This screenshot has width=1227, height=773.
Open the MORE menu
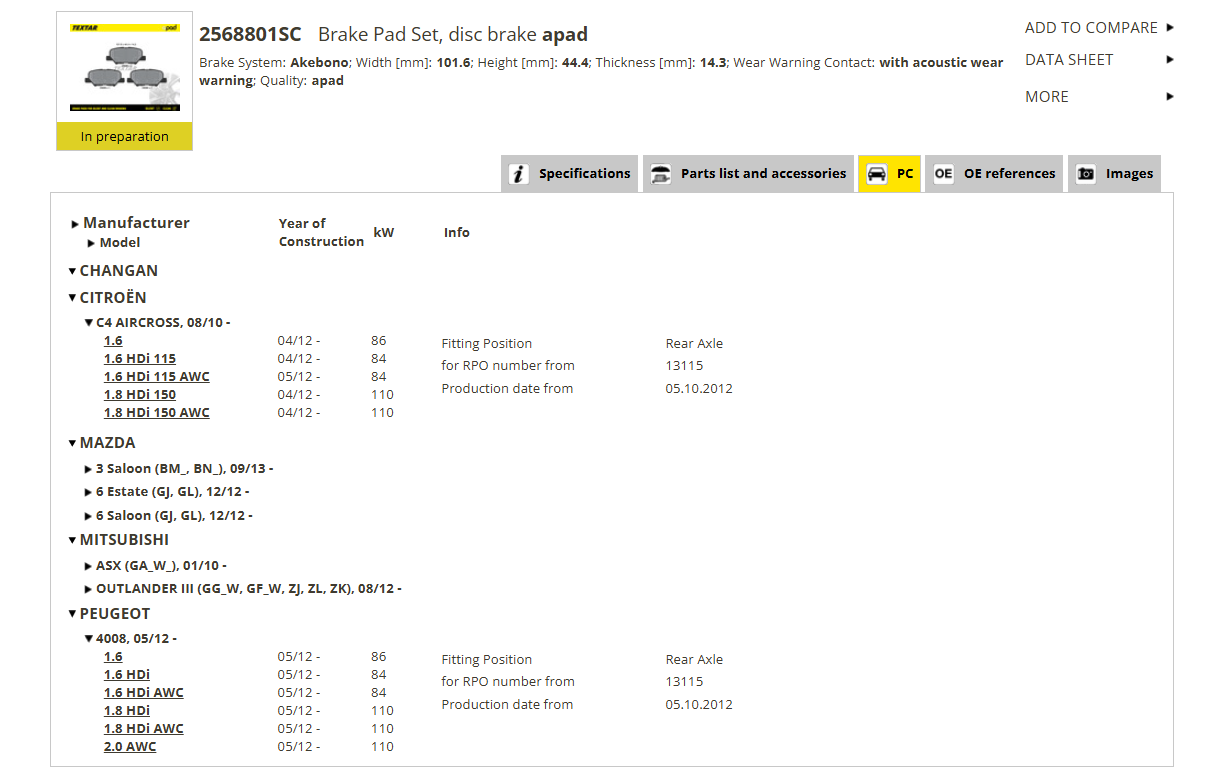point(1047,97)
